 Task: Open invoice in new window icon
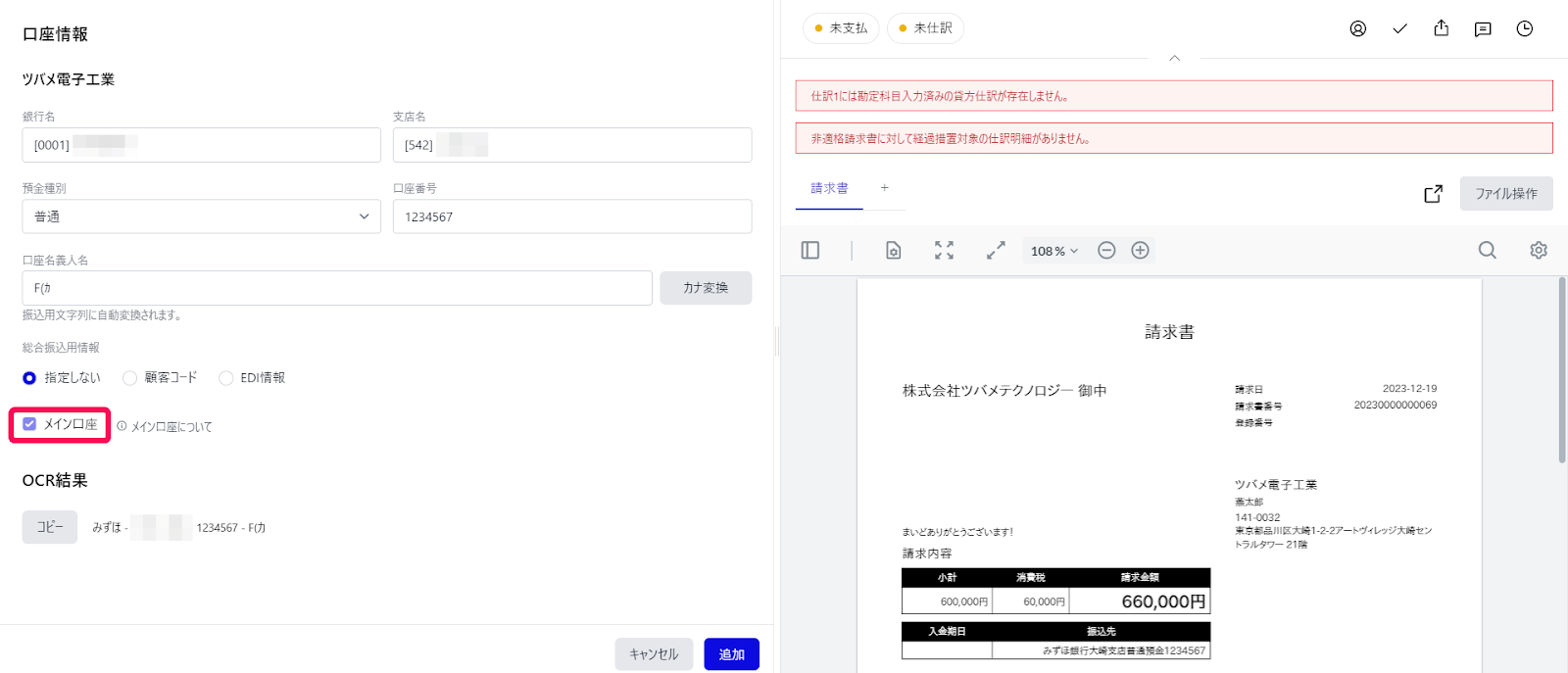[x=1433, y=194]
